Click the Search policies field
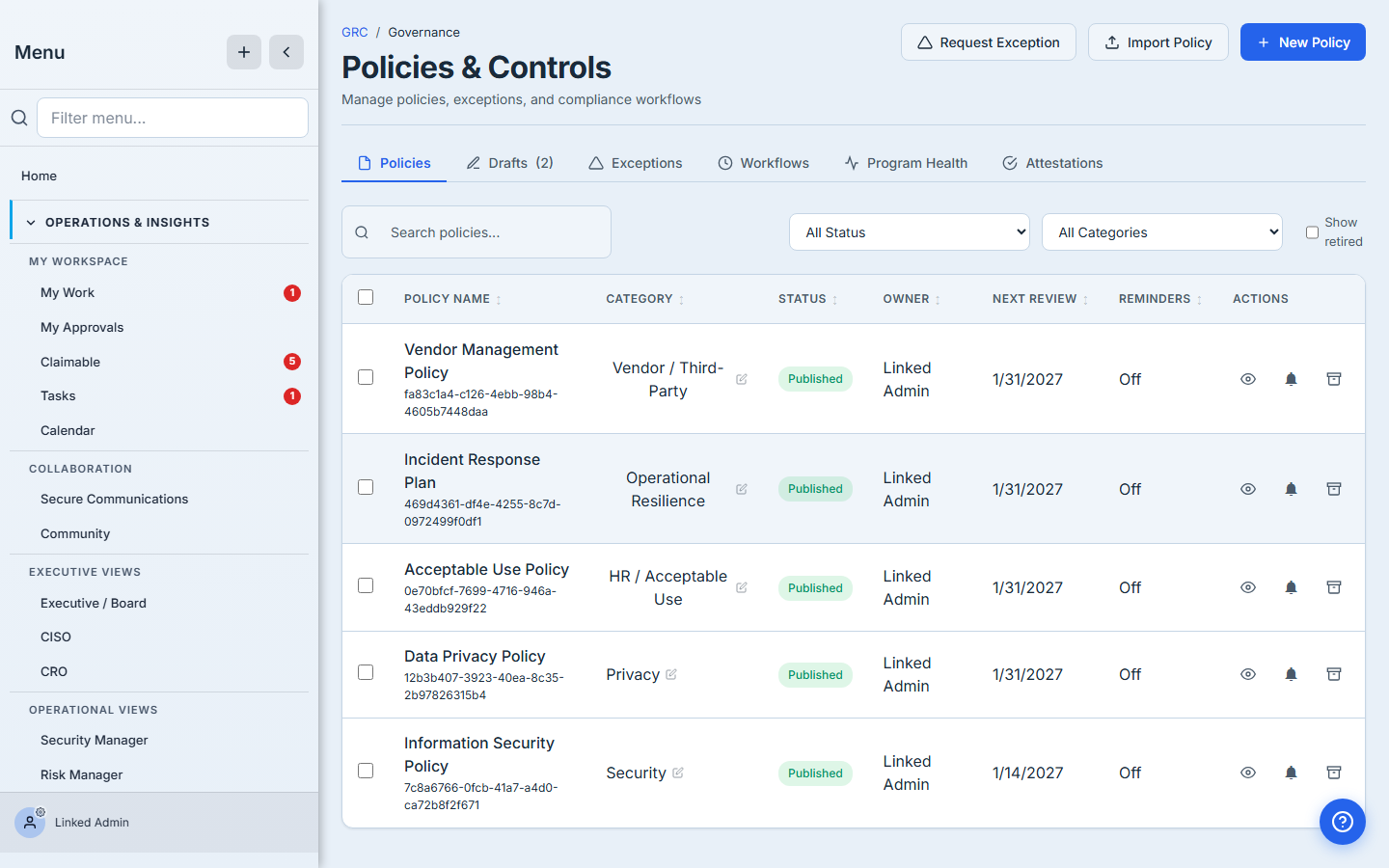Screen dimensions: 1389x868 click(477, 232)
